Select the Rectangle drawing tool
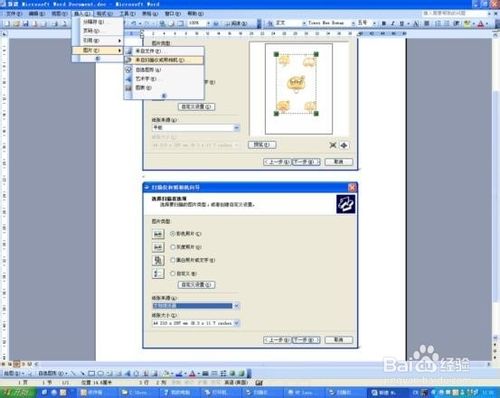 point(92,373)
